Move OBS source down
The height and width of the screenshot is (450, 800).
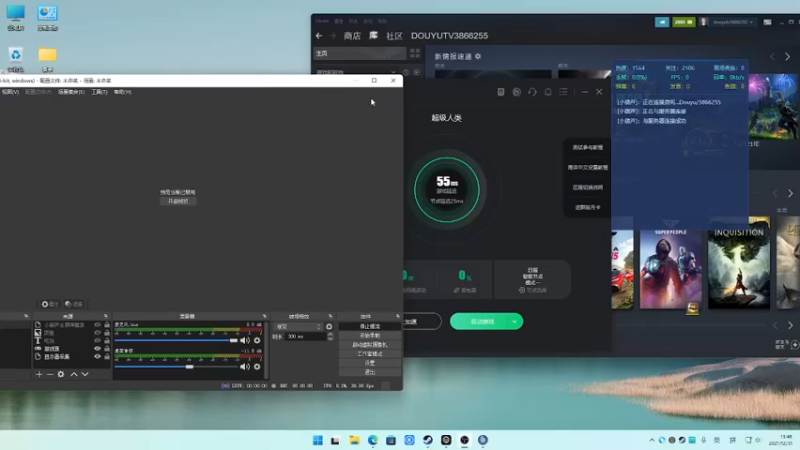(x=85, y=374)
